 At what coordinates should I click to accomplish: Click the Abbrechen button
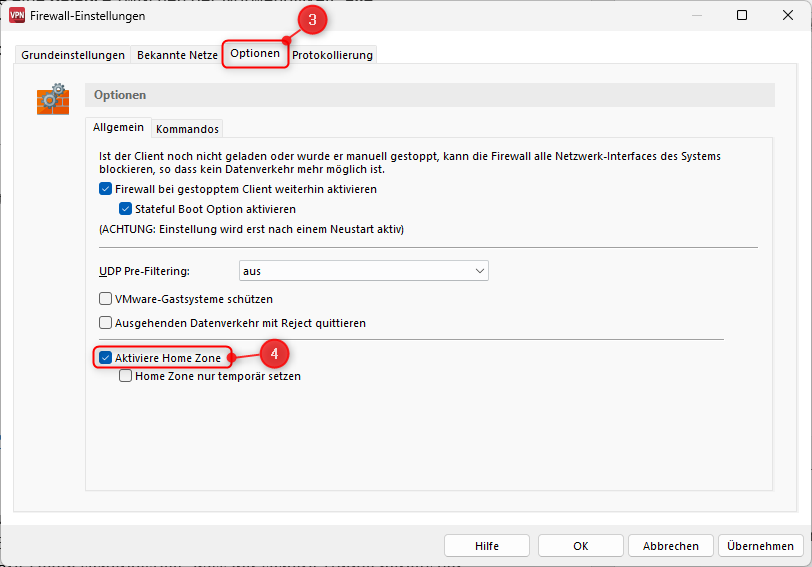coord(670,546)
